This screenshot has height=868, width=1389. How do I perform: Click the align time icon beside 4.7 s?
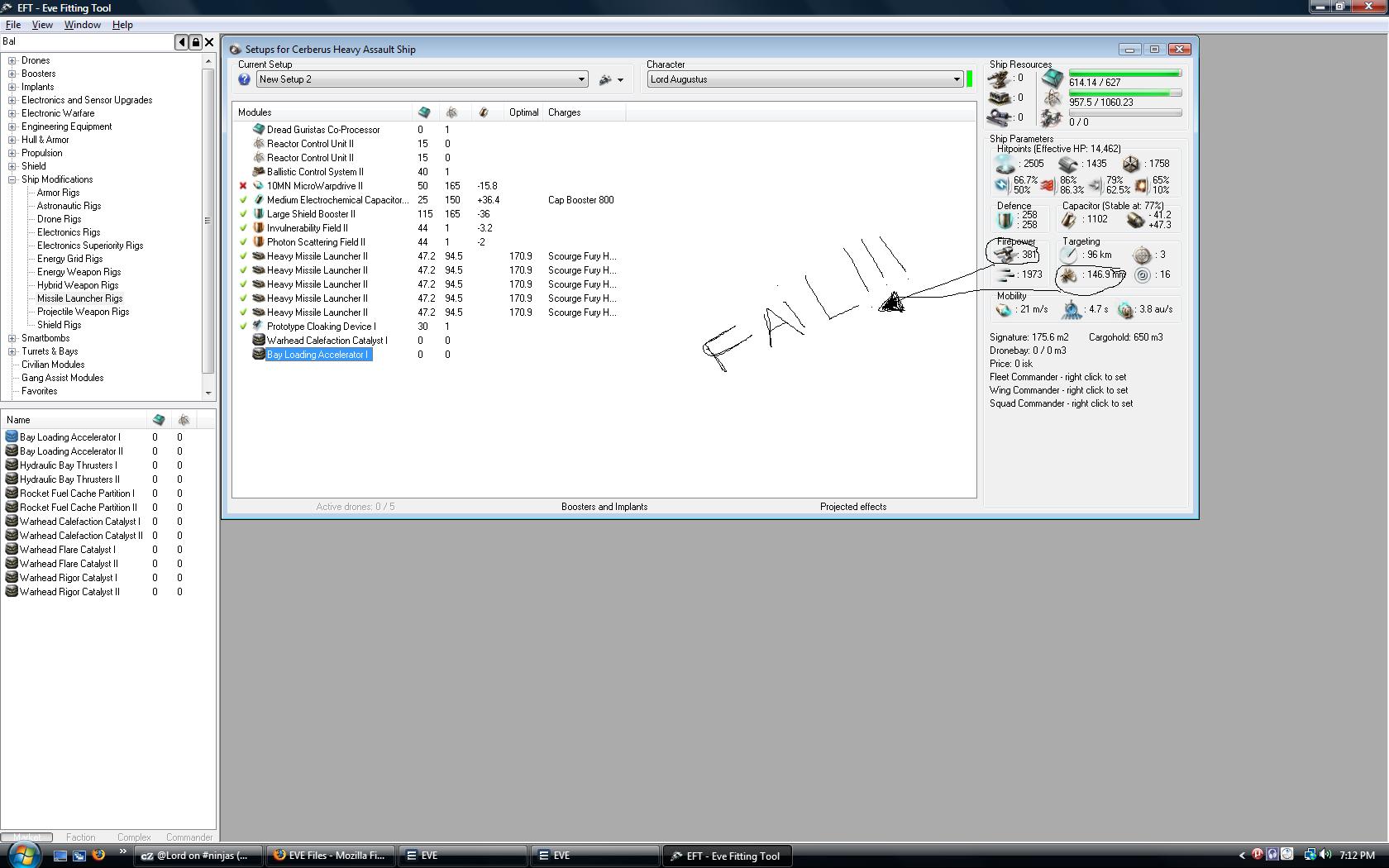click(x=1072, y=309)
